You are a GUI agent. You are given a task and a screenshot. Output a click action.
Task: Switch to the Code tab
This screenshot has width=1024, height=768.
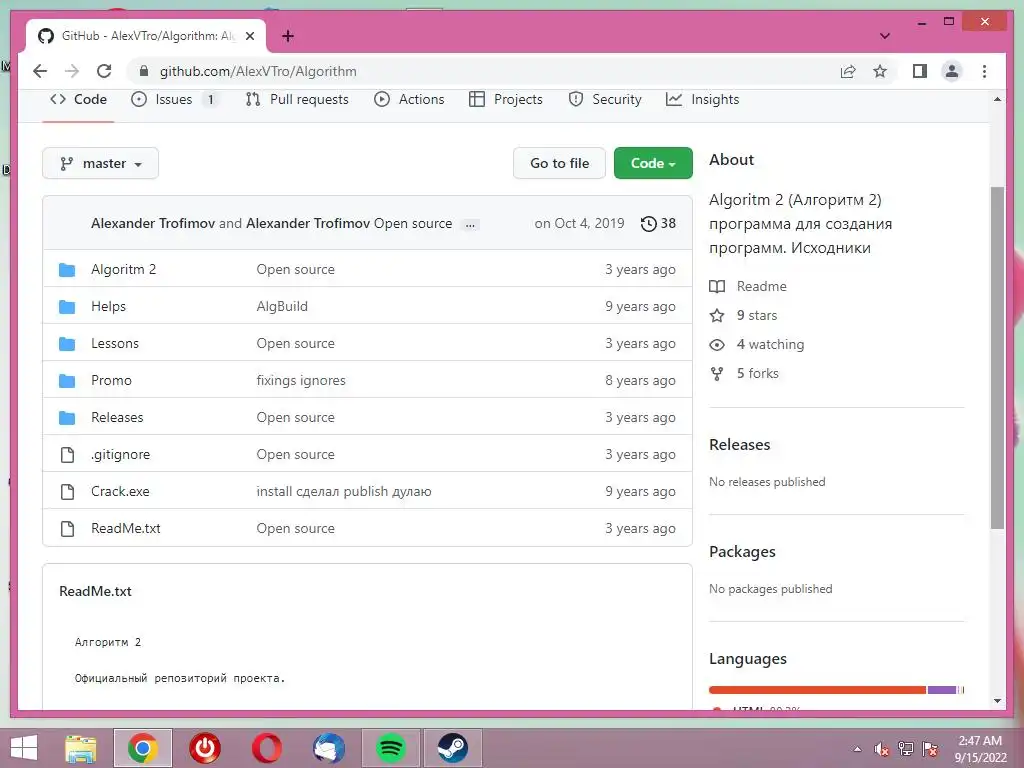[78, 99]
